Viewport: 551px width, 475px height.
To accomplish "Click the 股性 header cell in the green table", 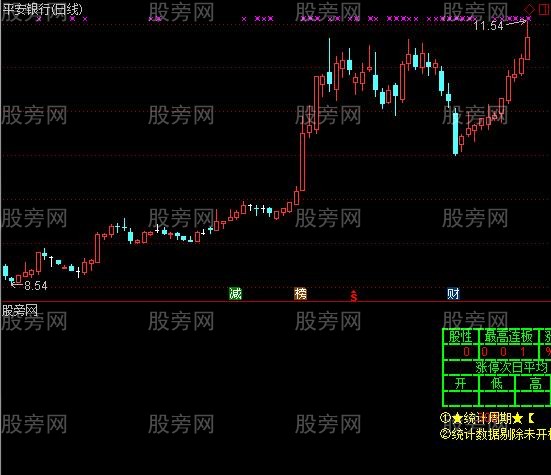I will tap(461, 337).
